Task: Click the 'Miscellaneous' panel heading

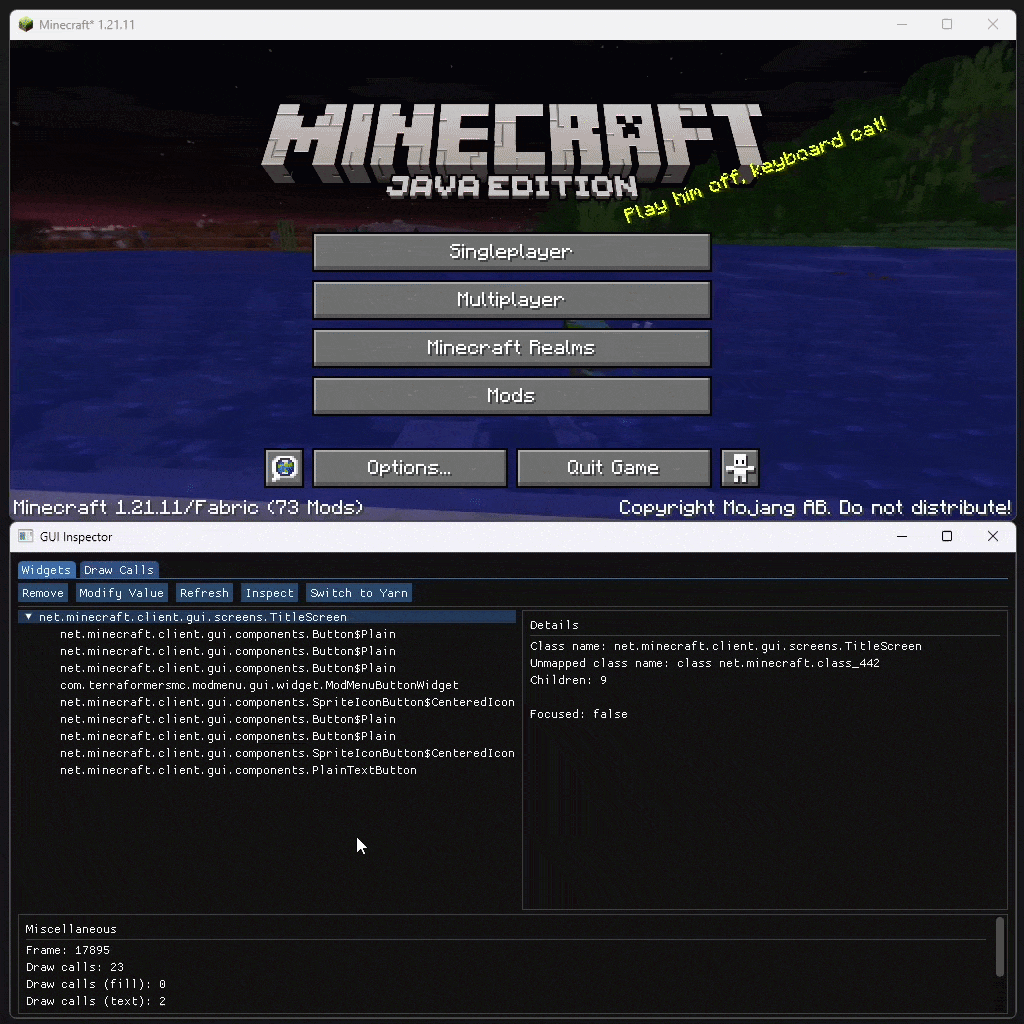Action: pyautogui.click(x=71, y=929)
